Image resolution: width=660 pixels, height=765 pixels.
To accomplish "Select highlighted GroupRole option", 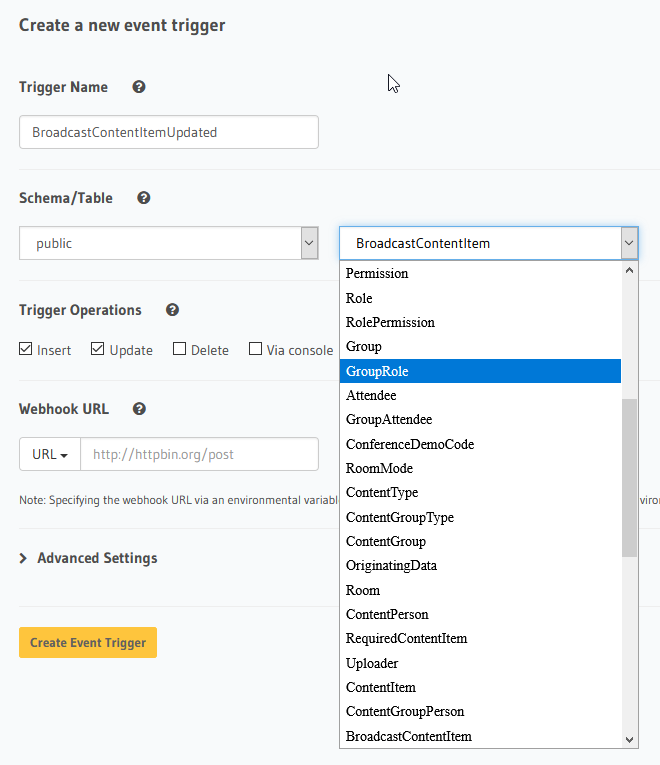I will 480,371.
